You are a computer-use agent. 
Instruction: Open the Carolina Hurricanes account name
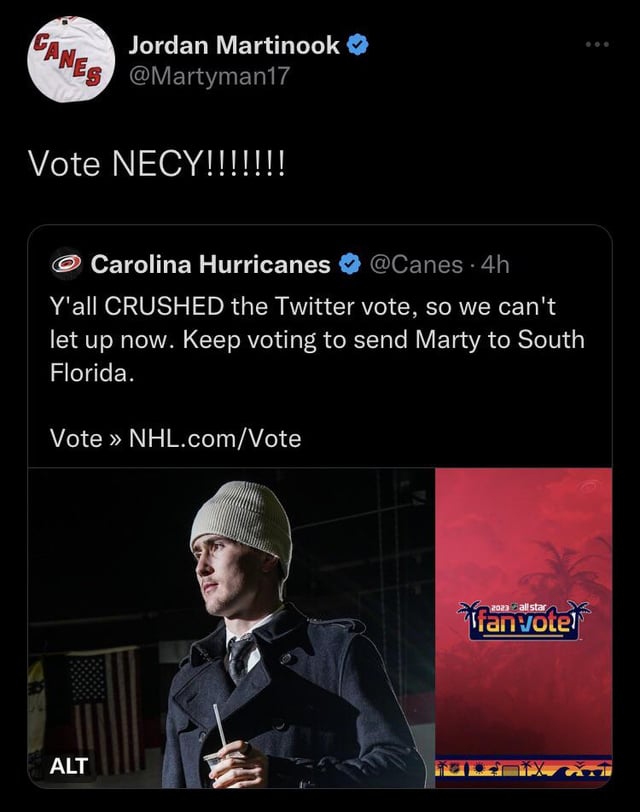point(210,264)
